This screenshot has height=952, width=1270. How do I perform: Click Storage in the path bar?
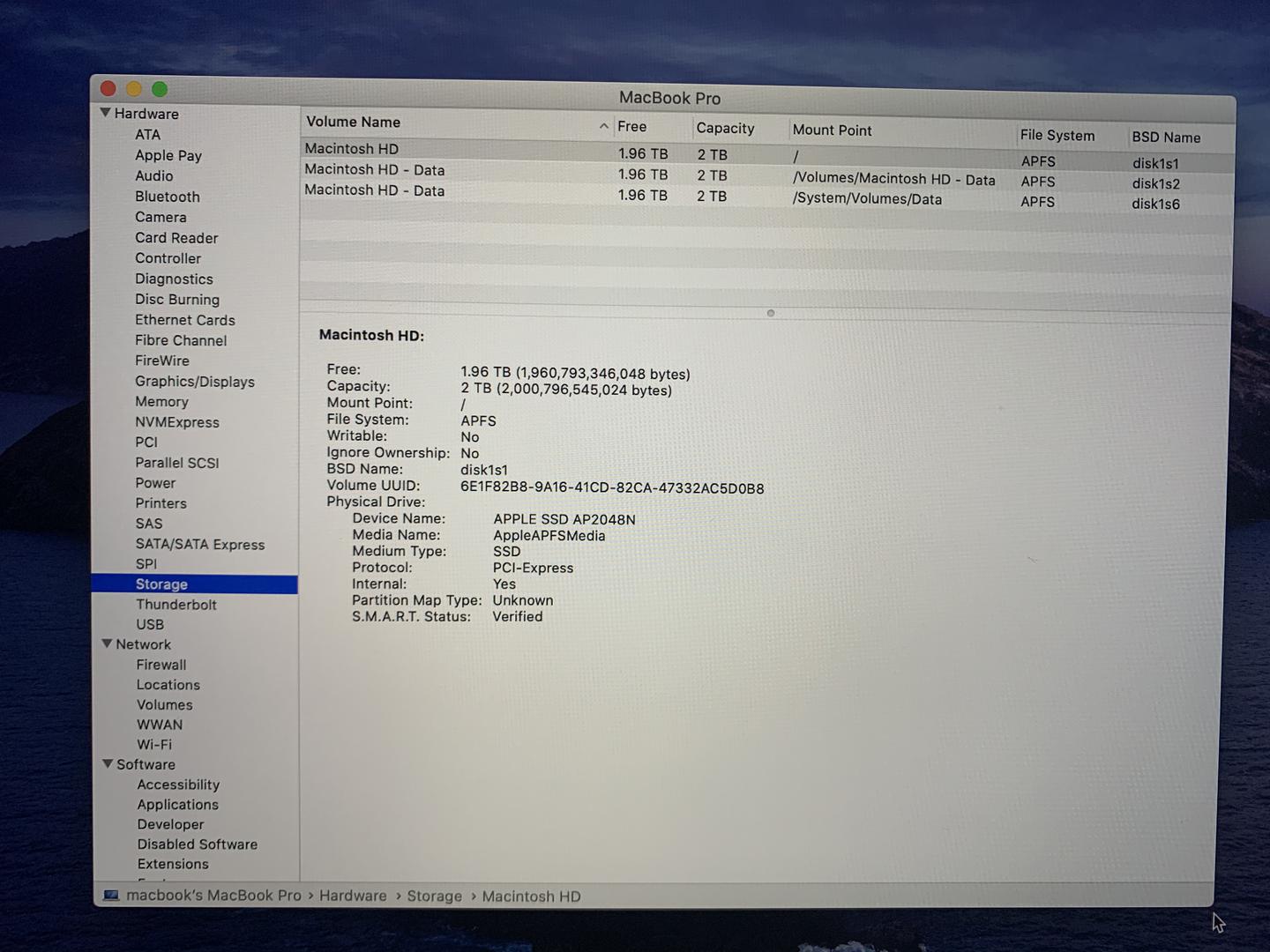435,896
